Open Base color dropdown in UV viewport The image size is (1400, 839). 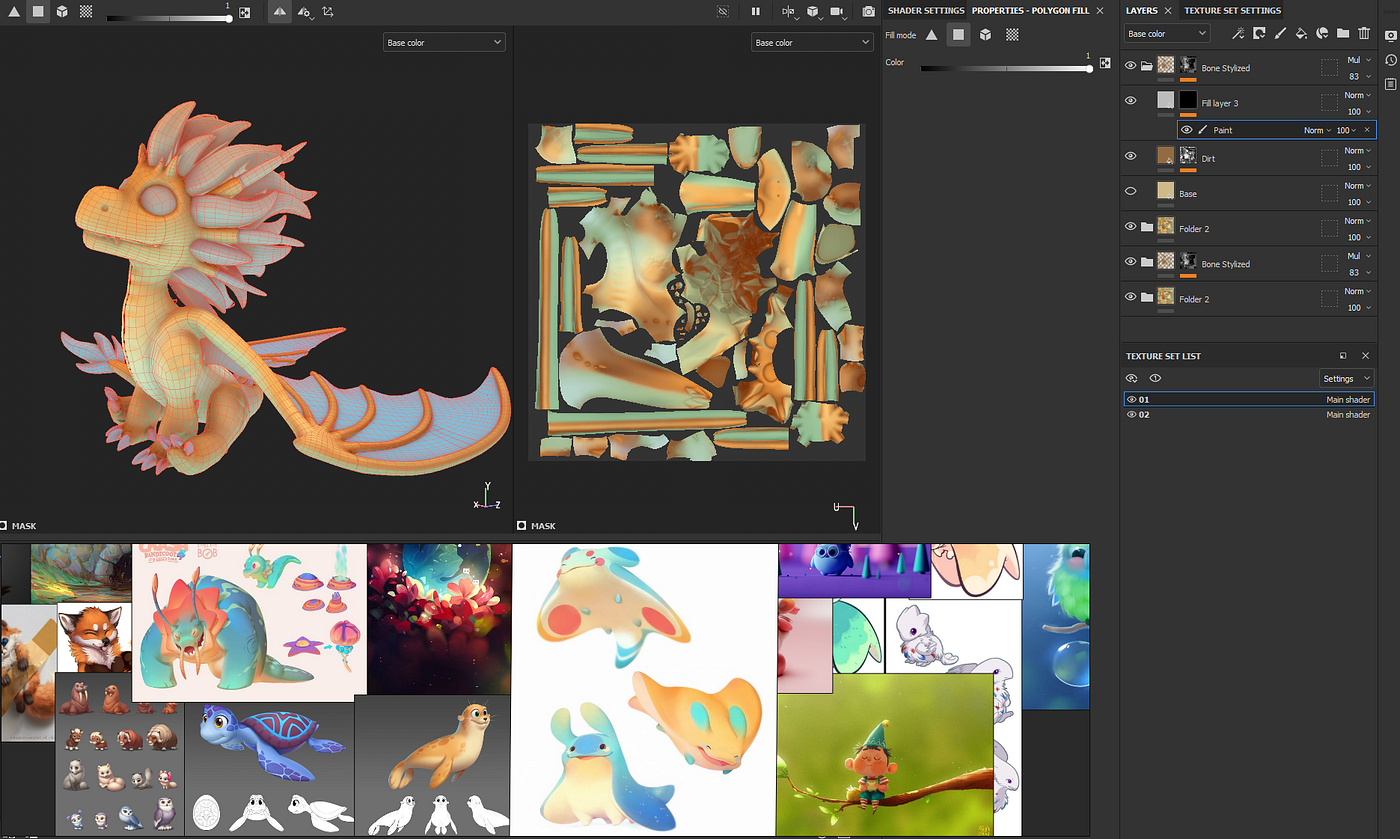[812, 42]
